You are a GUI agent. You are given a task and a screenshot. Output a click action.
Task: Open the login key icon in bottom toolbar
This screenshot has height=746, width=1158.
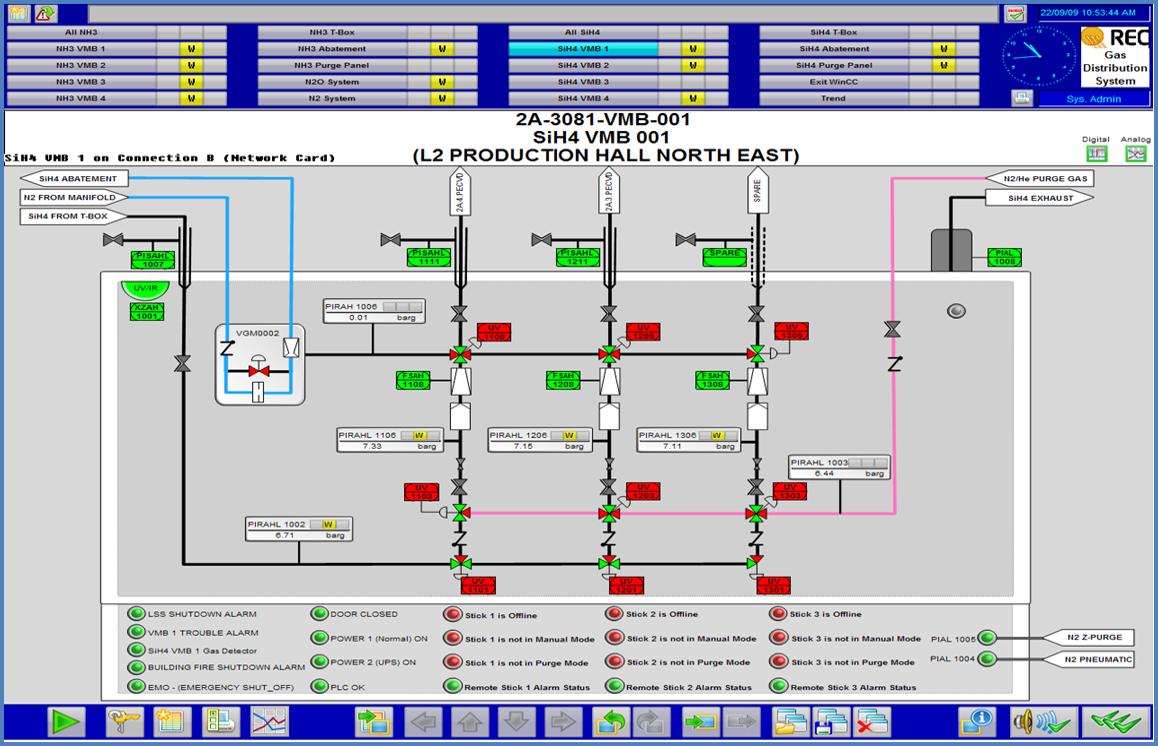click(x=124, y=722)
